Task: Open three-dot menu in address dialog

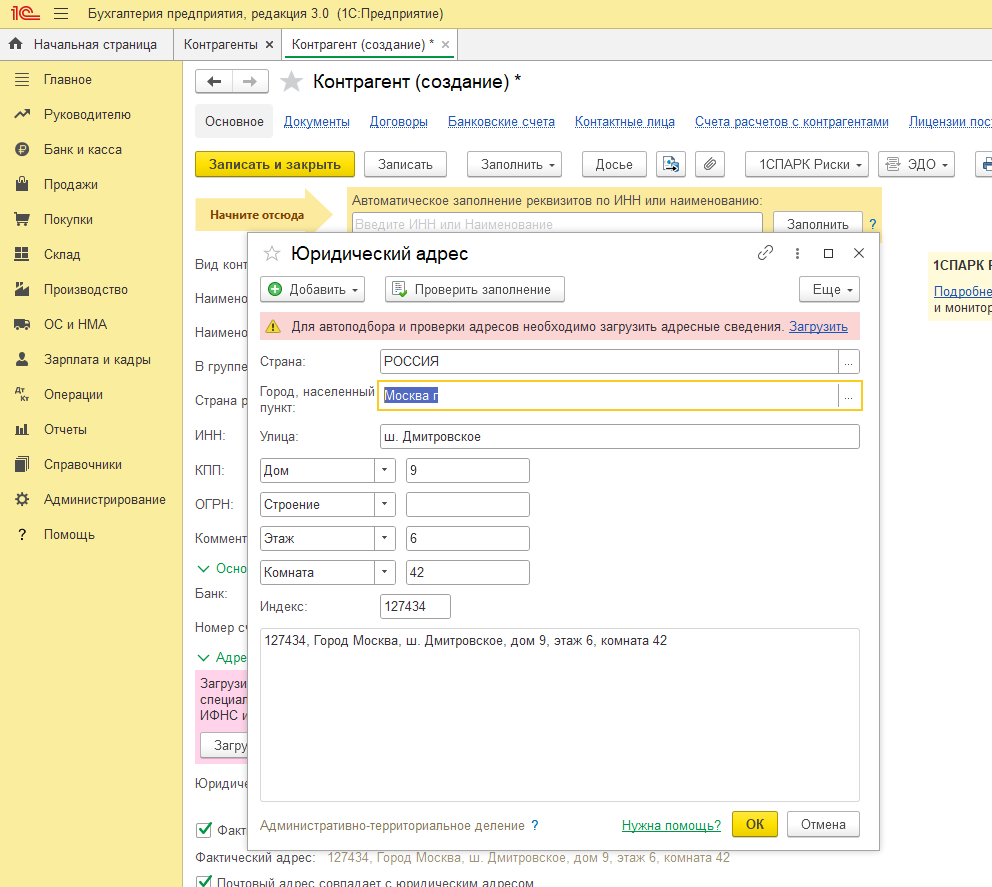Action: pyautogui.click(x=797, y=253)
